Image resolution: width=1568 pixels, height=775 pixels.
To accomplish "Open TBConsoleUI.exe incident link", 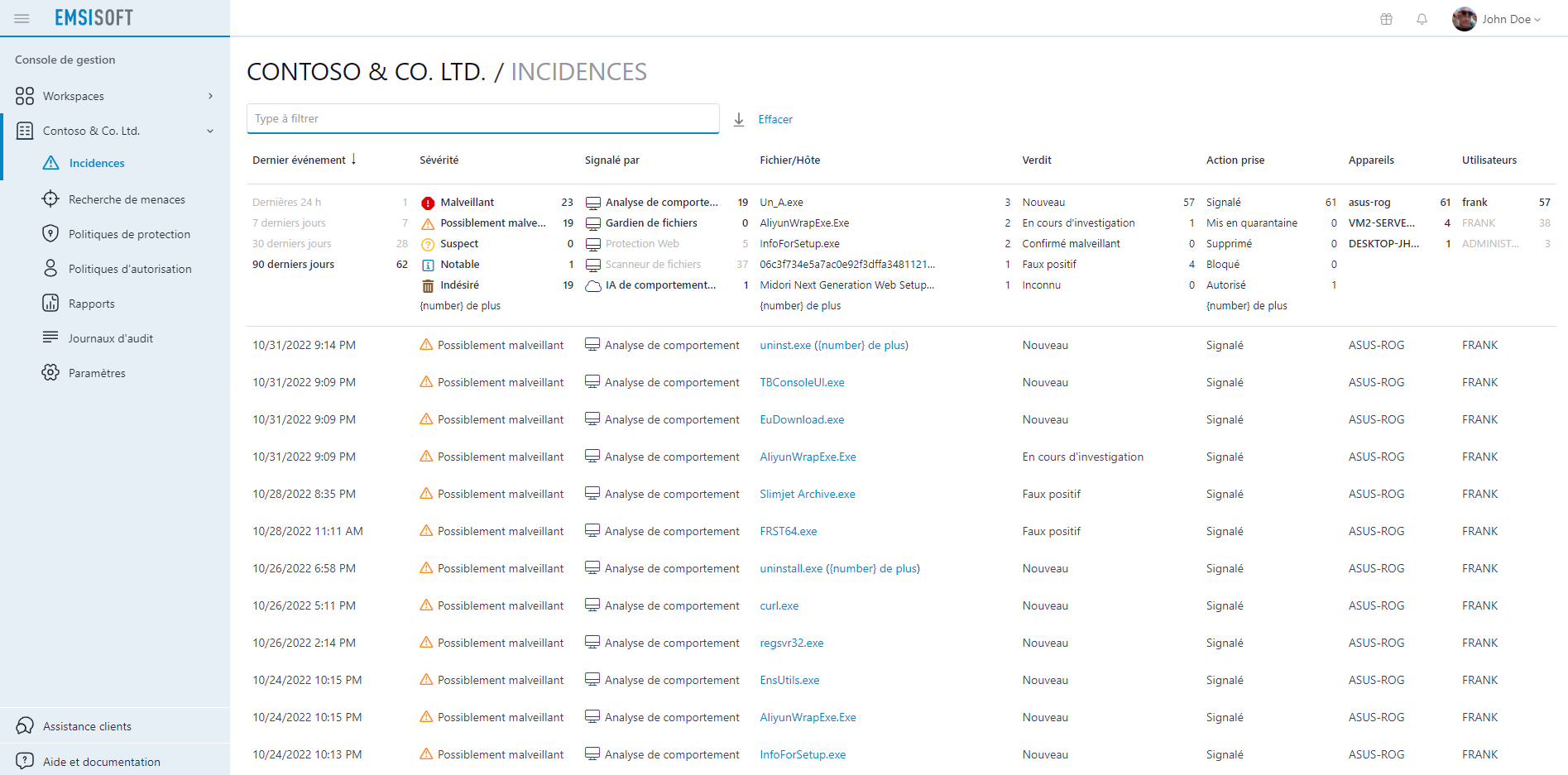I will point(802,382).
